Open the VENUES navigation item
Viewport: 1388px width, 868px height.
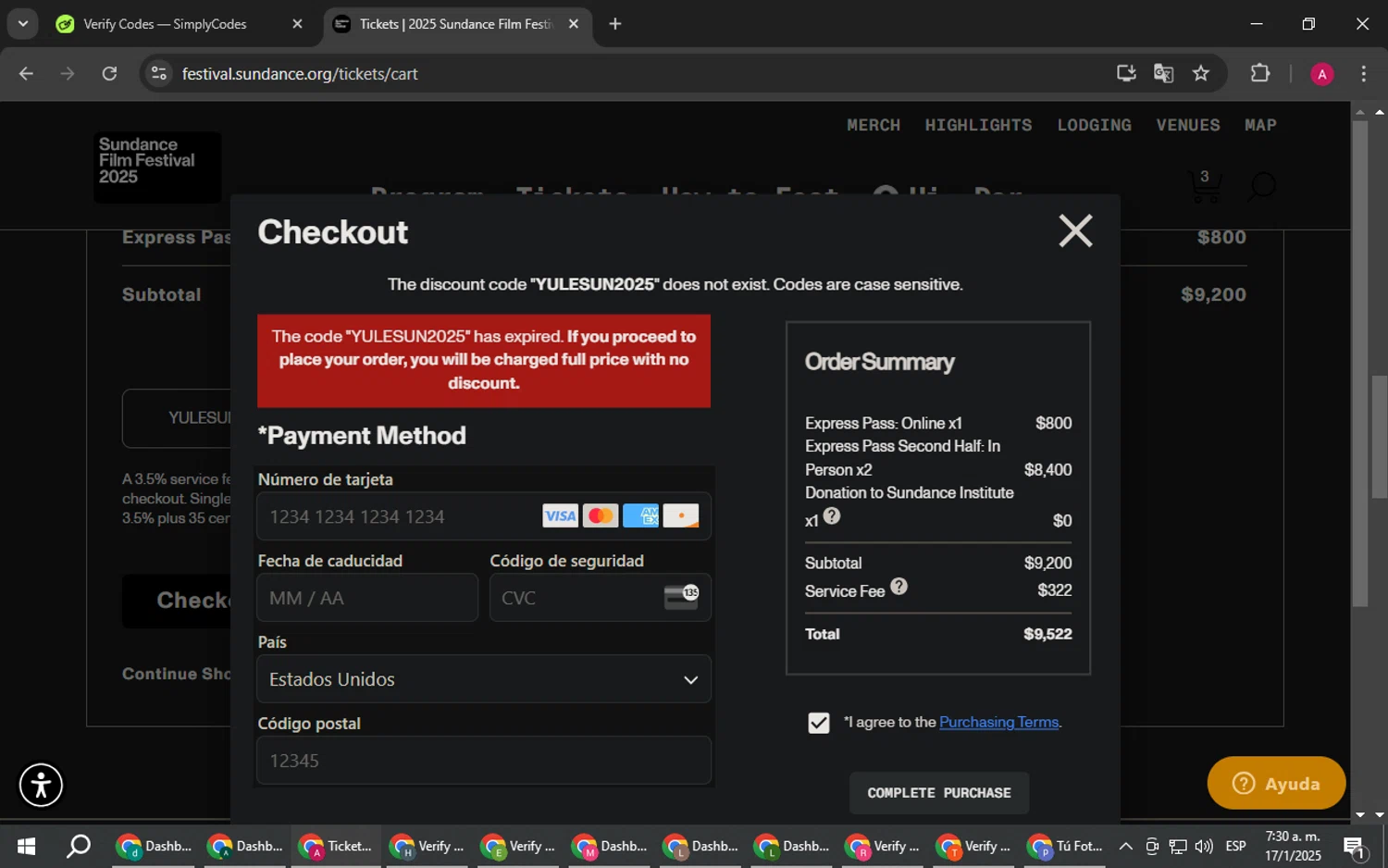[x=1187, y=125]
